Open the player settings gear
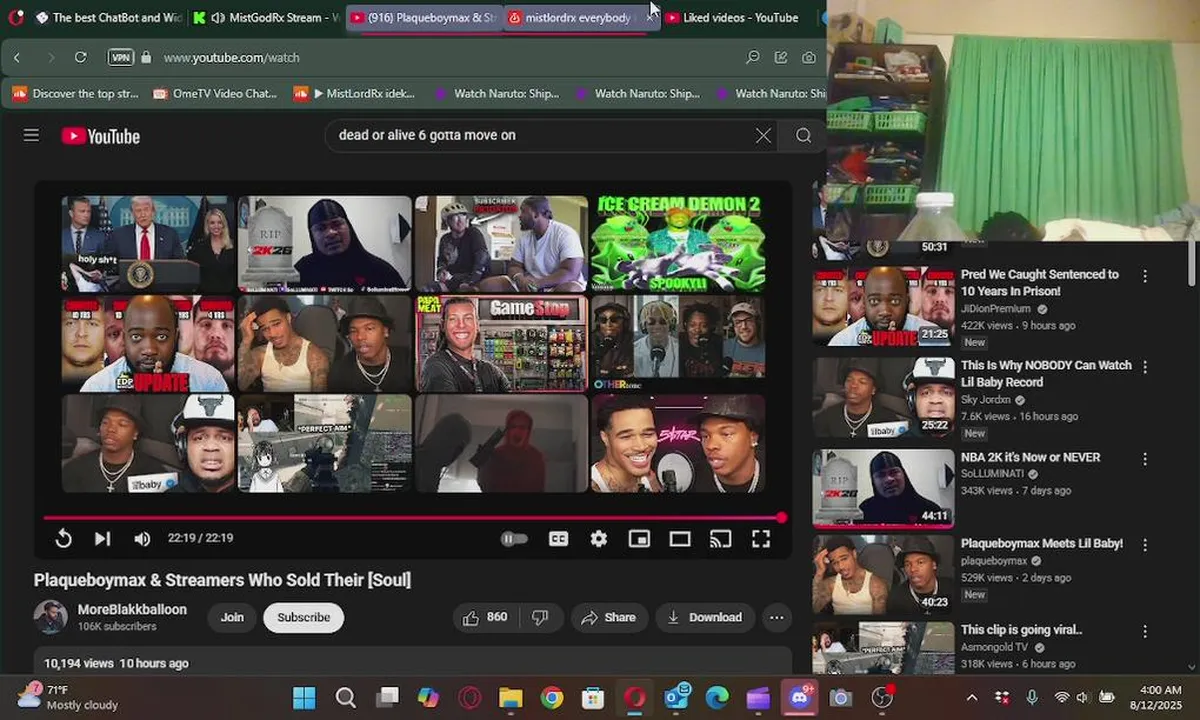This screenshot has width=1200, height=720. pos(598,539)
